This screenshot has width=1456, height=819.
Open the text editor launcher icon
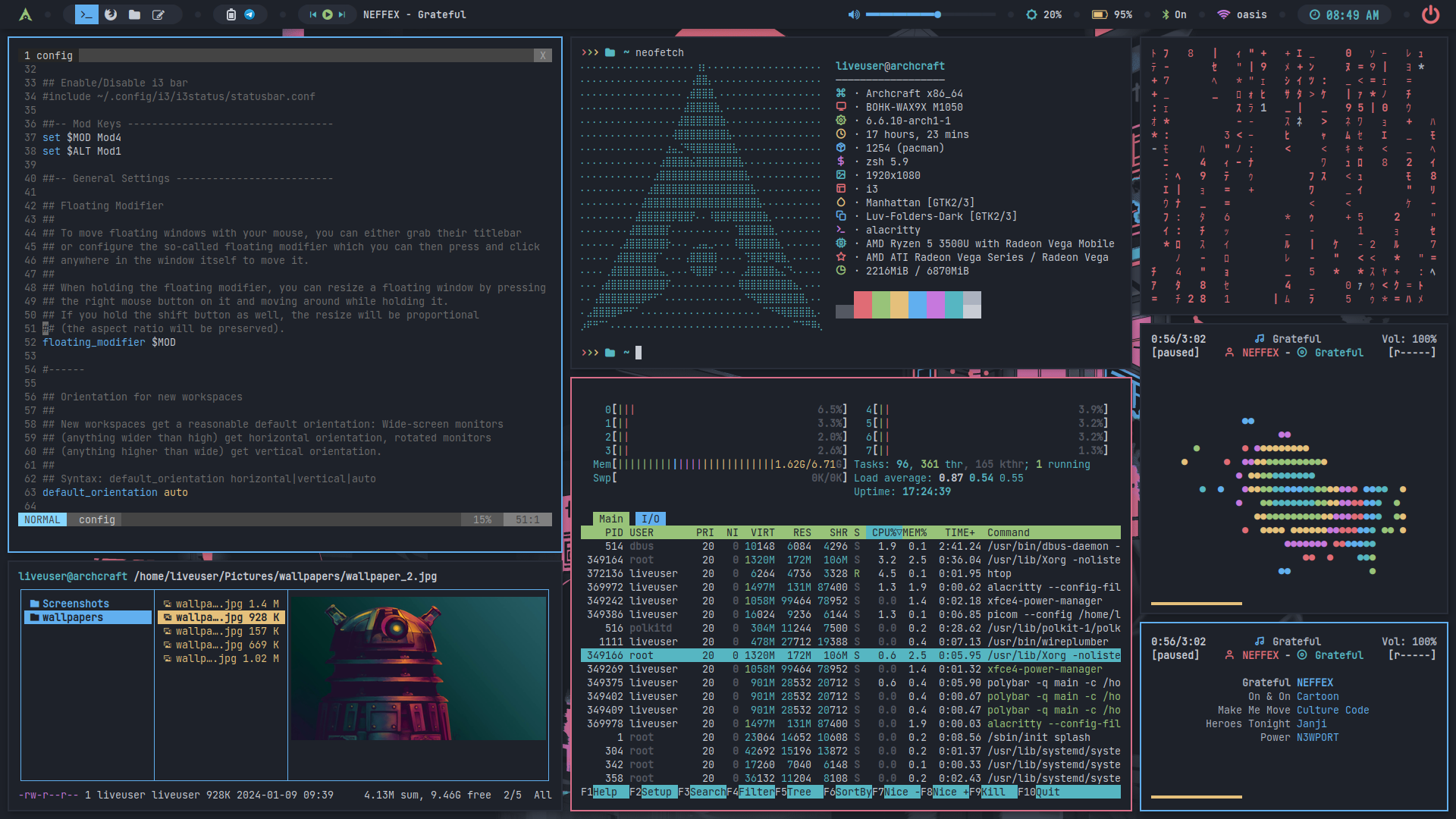pyautogui.click(x=158, y=14)
